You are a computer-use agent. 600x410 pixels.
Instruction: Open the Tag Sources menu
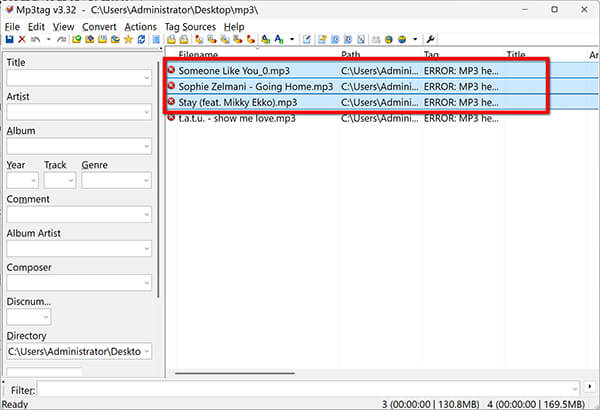point(190,27)
